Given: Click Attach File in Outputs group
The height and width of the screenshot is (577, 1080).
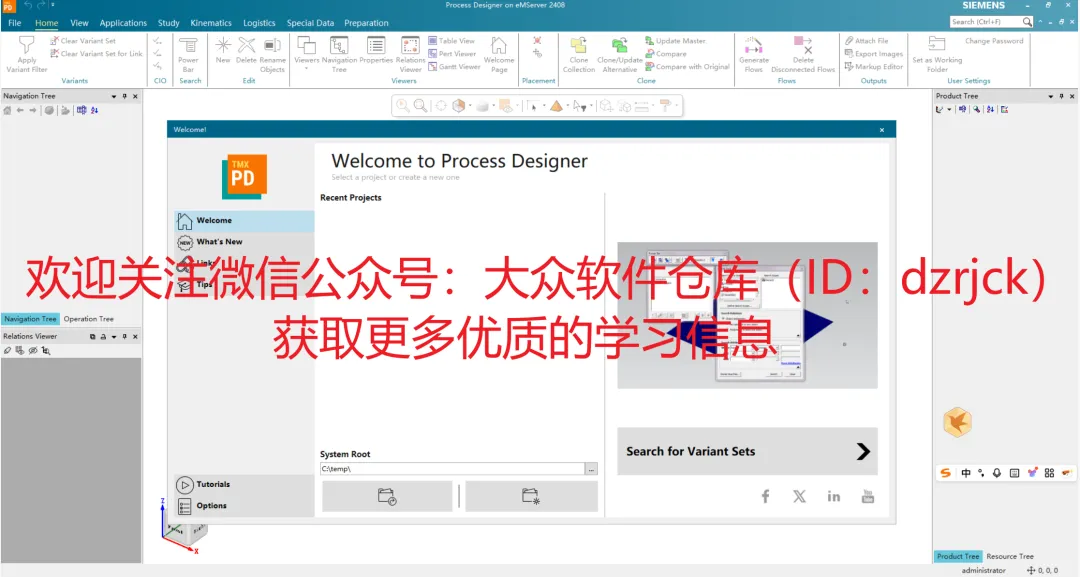Looking at the screenshot, I should (866, 41).
